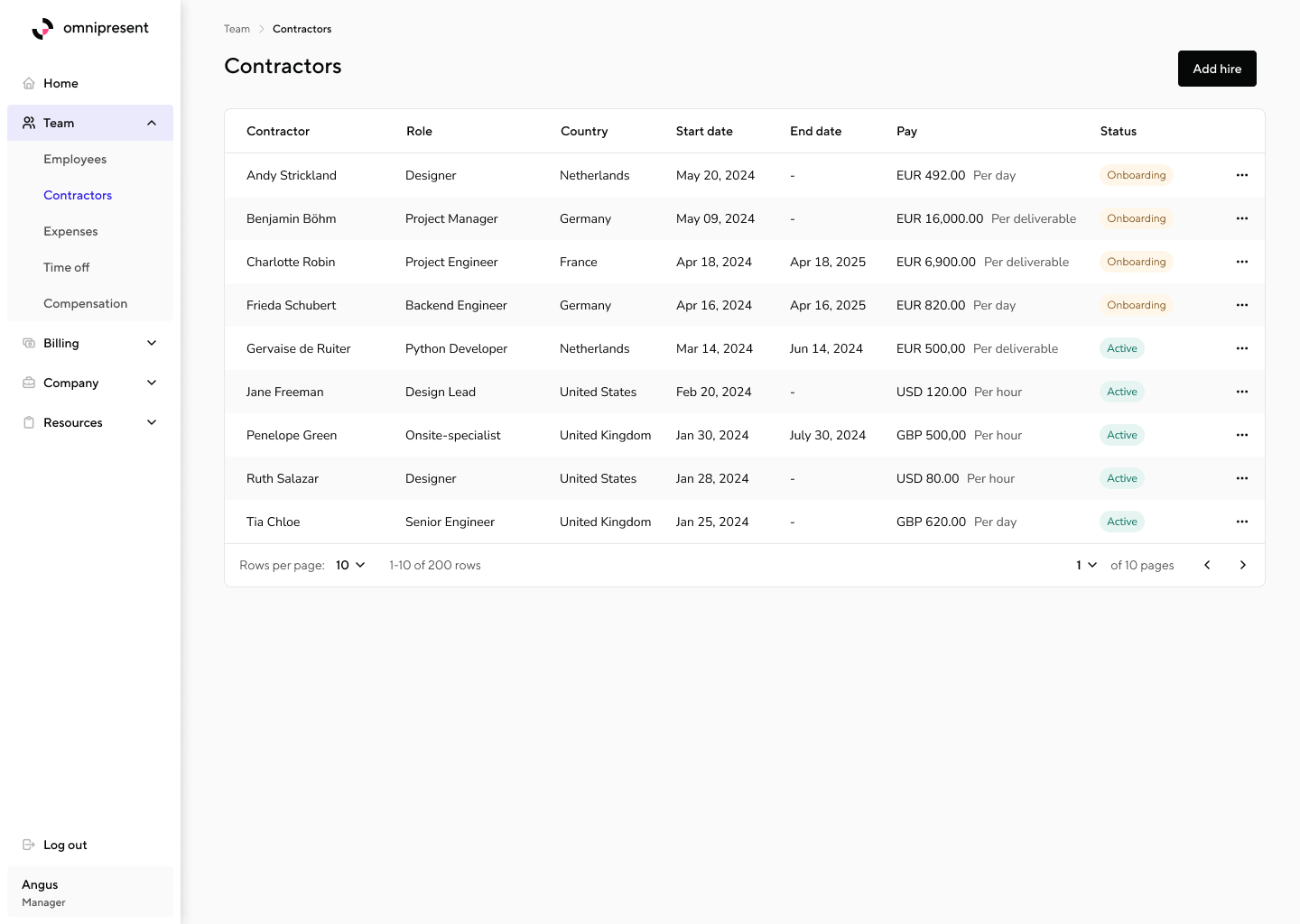Screen dimensions: 1300x924
Task: Click the name Tia Chloe
Action: 273,522
